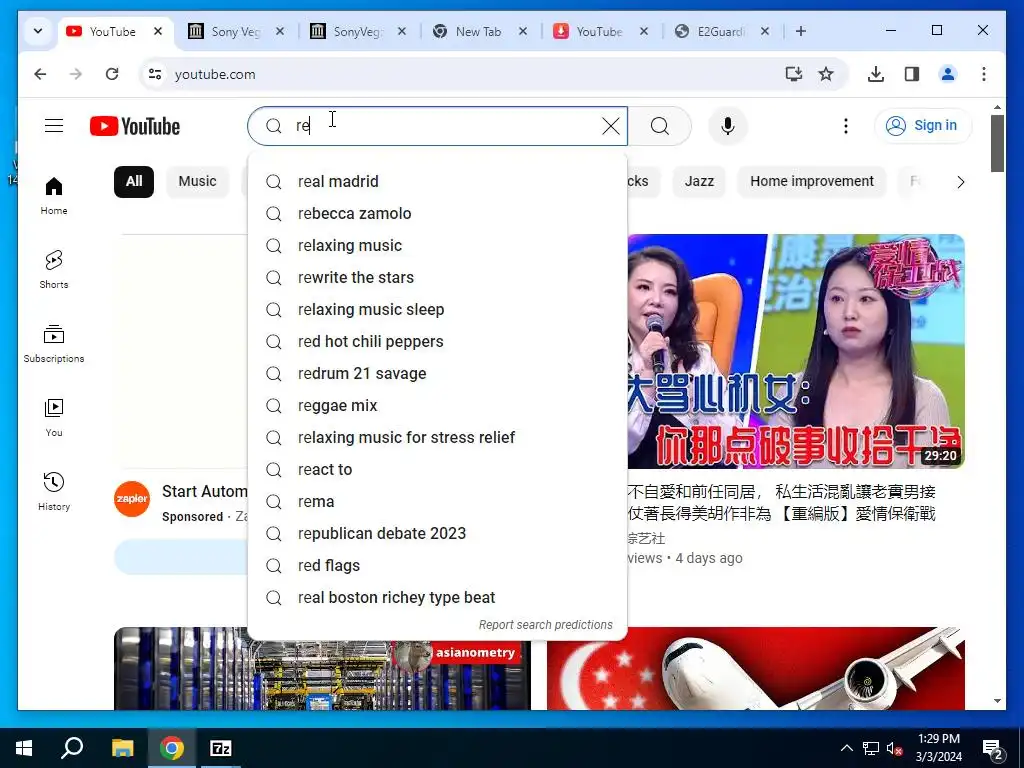Choose suggestion rewrite the stars
Screen dimensions: 1024x768
(x=438, y=278)
